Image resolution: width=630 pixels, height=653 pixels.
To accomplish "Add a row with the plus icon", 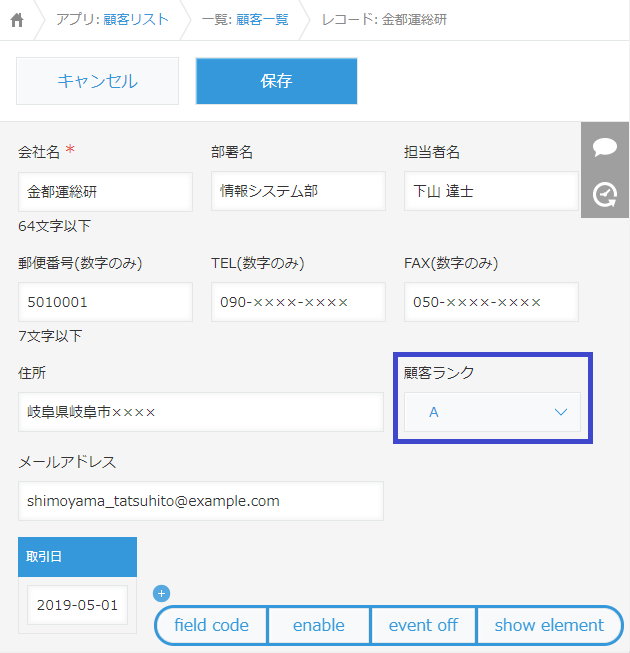I will [x=162, y=593].
